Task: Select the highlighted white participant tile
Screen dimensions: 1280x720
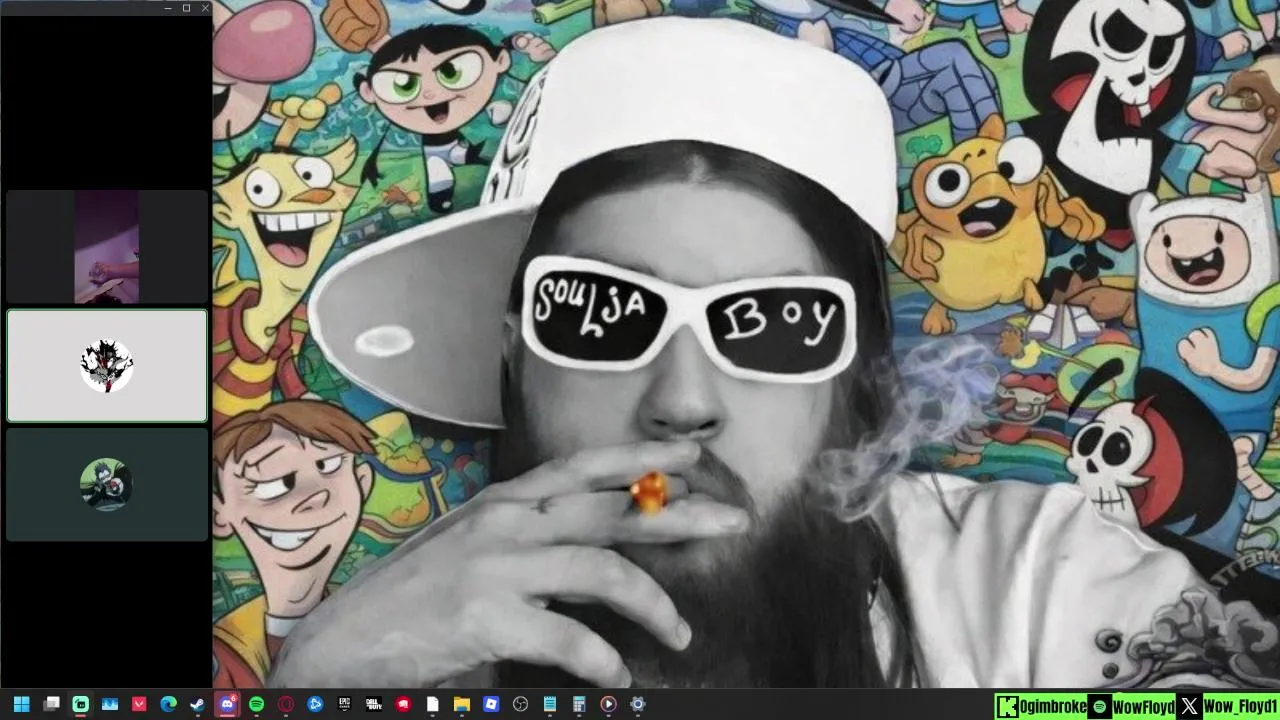Action: point(107,366)
